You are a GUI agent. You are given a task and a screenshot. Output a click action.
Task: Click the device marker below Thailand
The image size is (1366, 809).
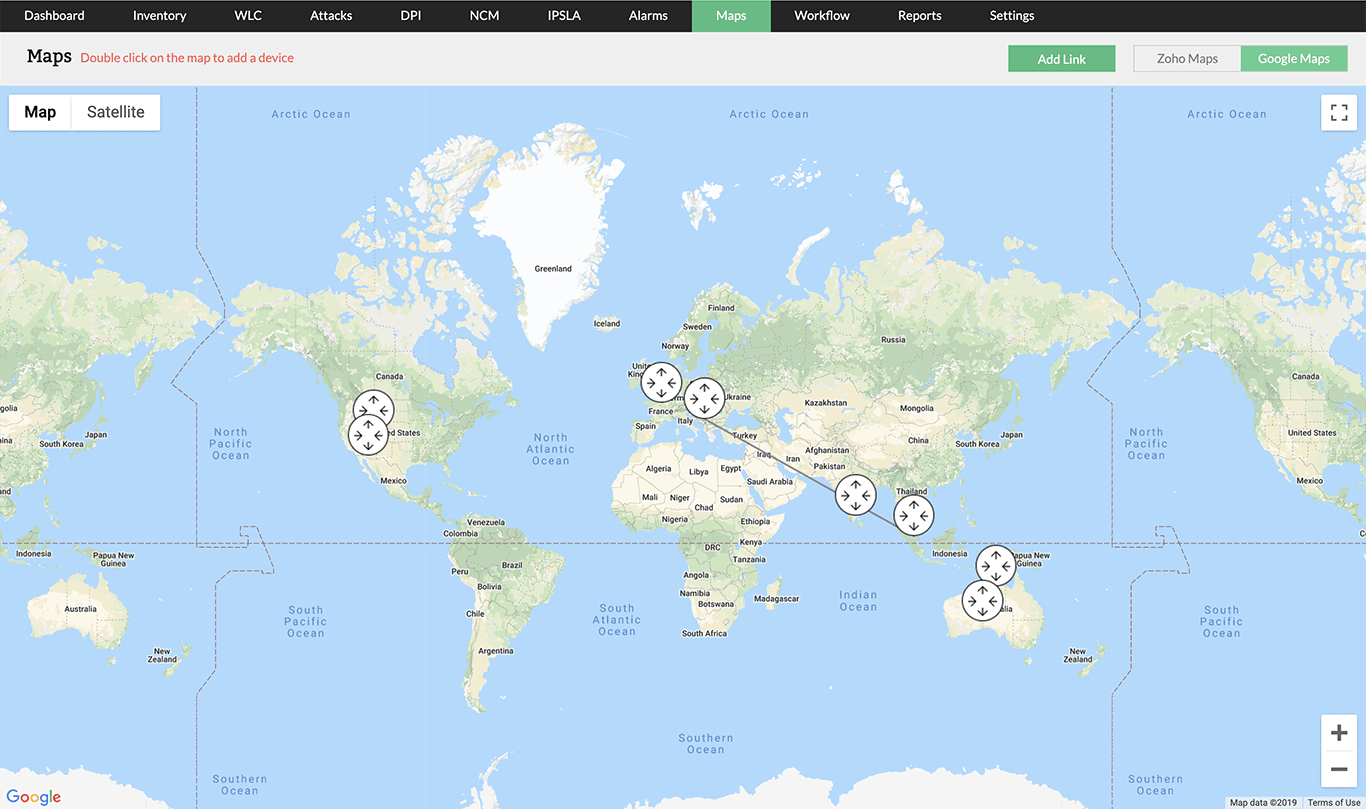point(914,516)
